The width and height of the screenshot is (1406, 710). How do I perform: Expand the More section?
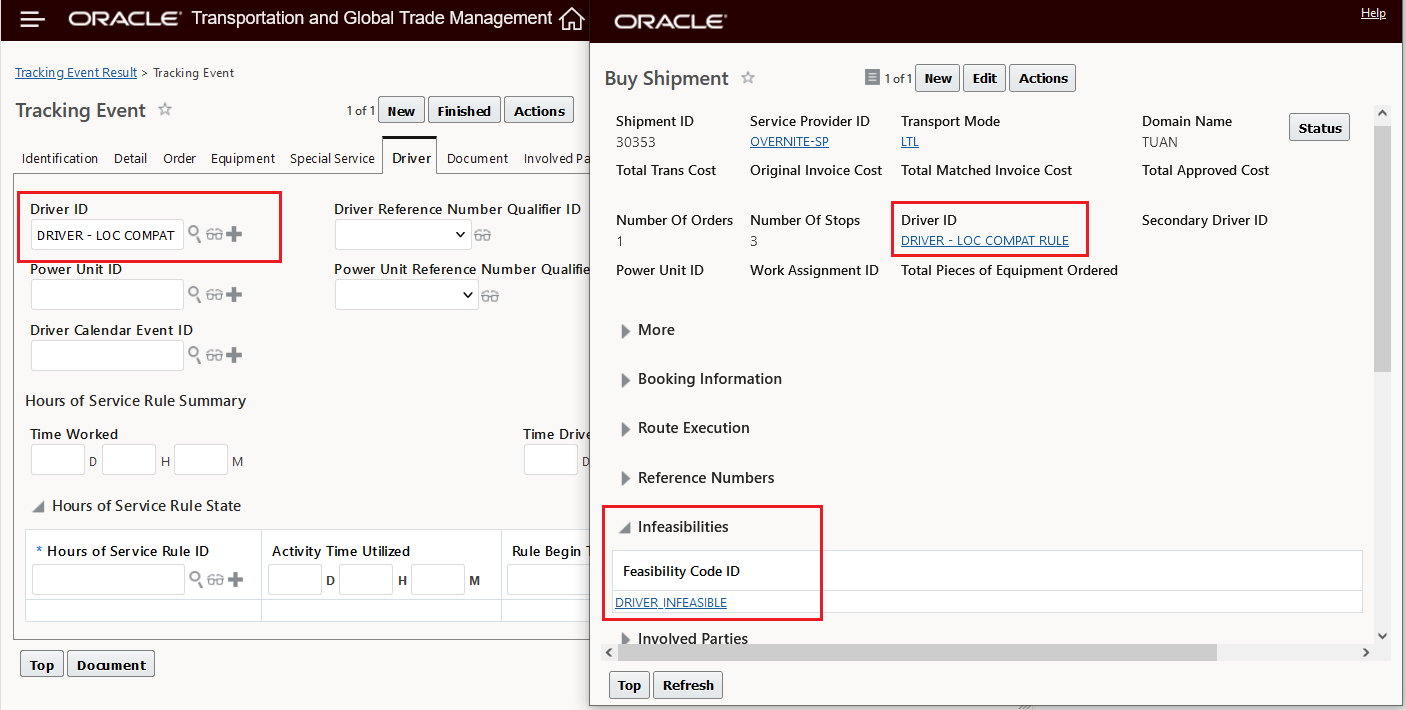(626, 330)
